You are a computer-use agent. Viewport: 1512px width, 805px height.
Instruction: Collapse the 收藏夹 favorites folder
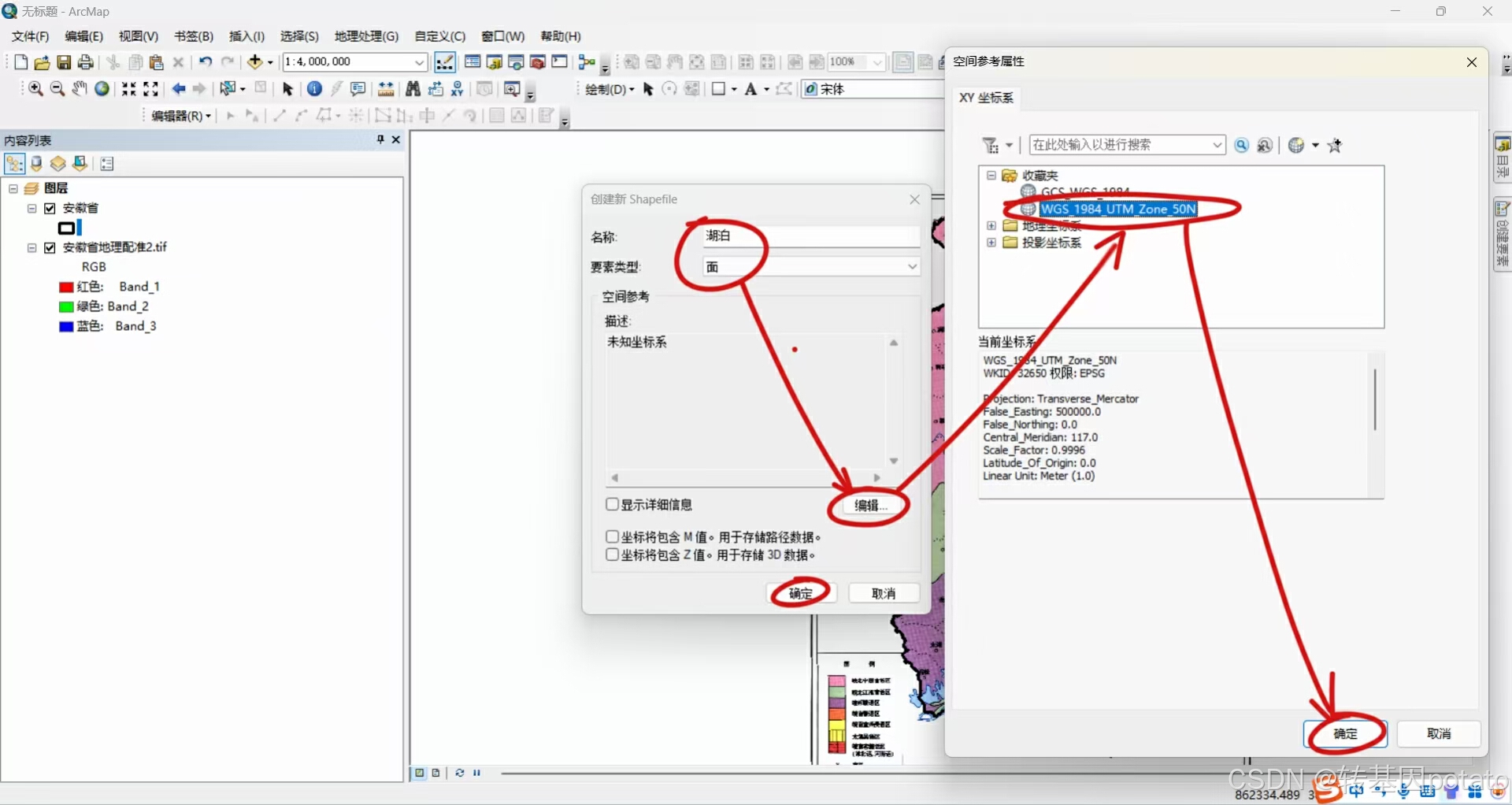coord(991,176)
